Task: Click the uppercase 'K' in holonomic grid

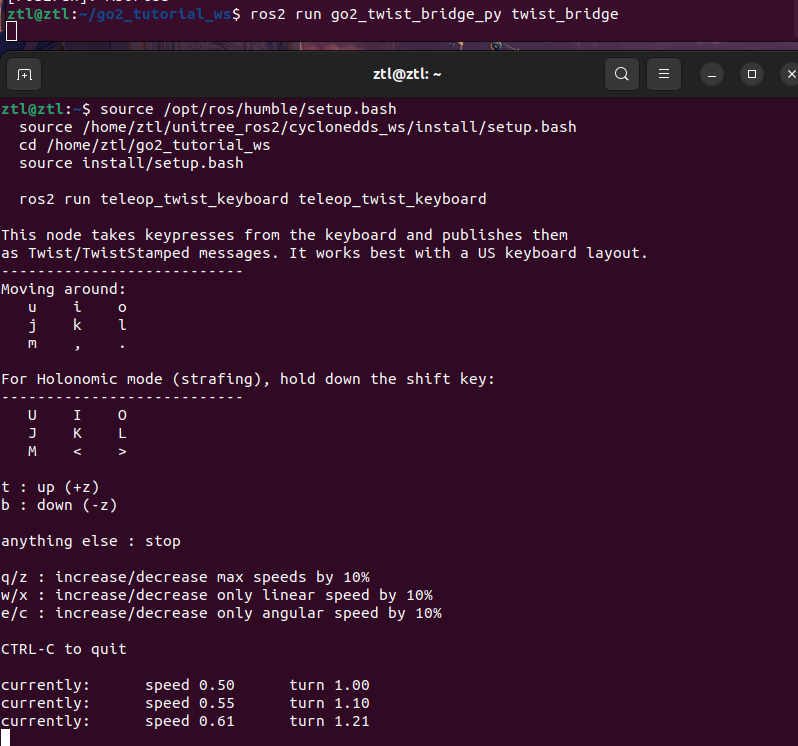Action: (77, 434)
